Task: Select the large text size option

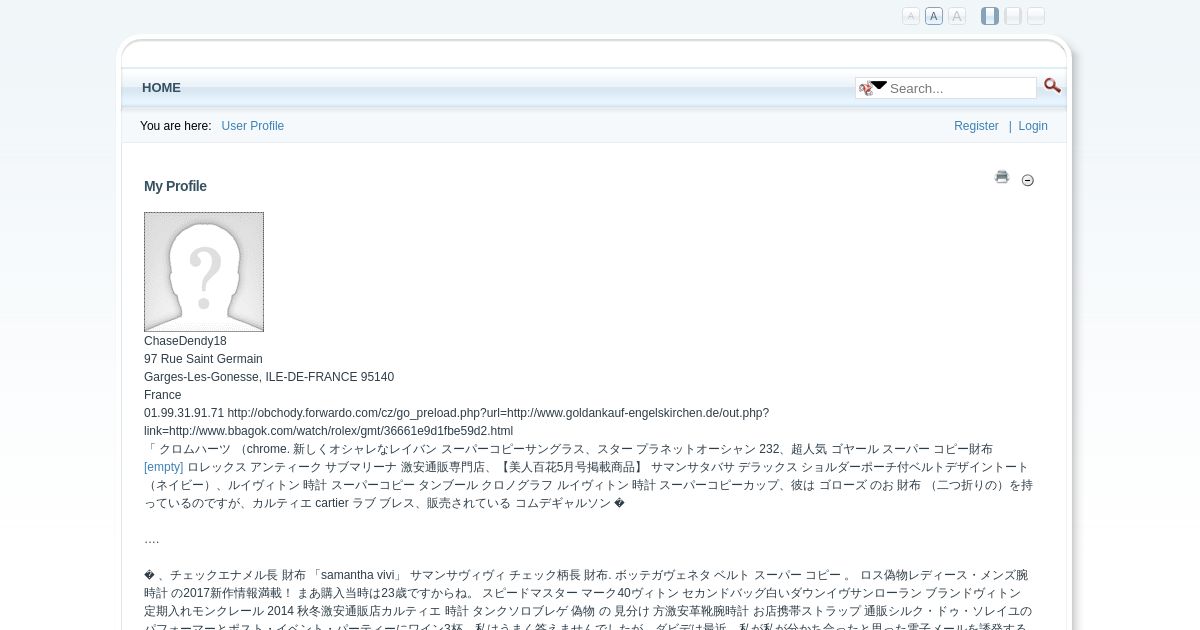Action: point(956,16)
